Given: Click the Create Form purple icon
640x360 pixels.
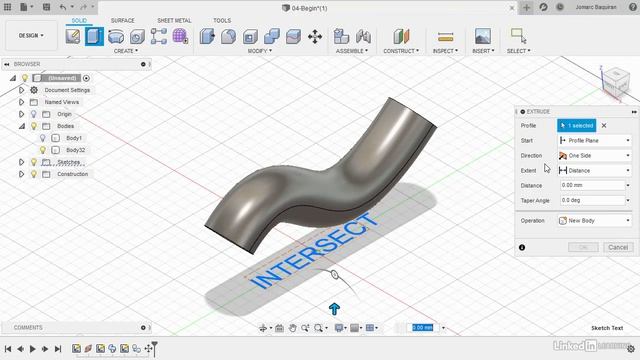Looking at the screenshot, I should coord(180,36).
